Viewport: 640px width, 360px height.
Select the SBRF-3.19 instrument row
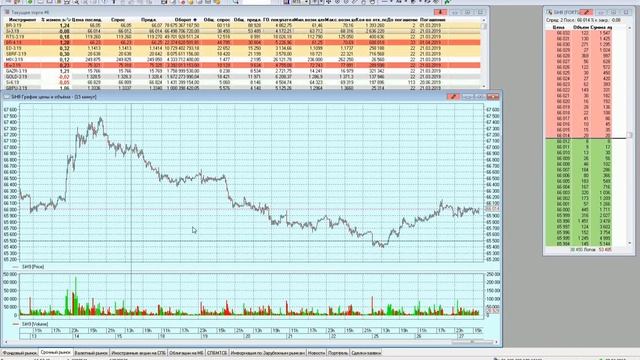[241, 54]
